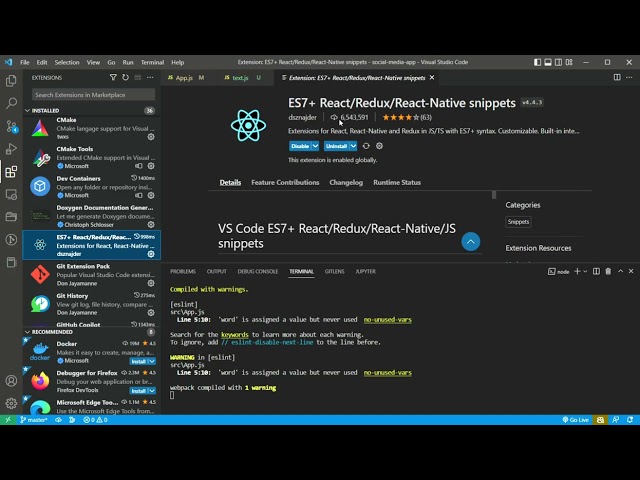This screenshot has width=640, height=480.
Task: Open editor more actions ellipsis
Action: pyautogui.click(x=629, y=78)
